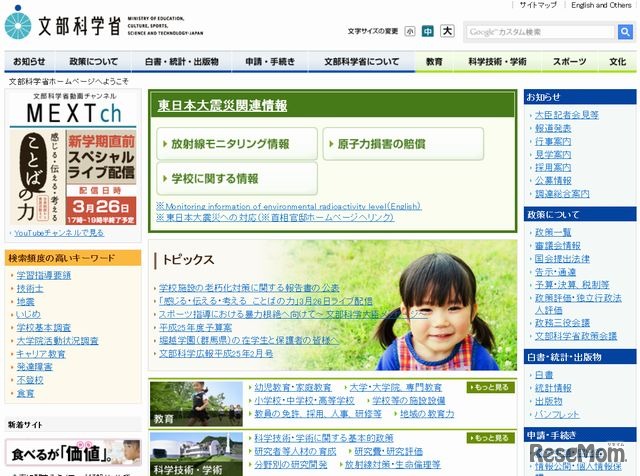This screenshot has height=476, width=640.
Task: Open keyword 不登校
Action: pos(30,380)
